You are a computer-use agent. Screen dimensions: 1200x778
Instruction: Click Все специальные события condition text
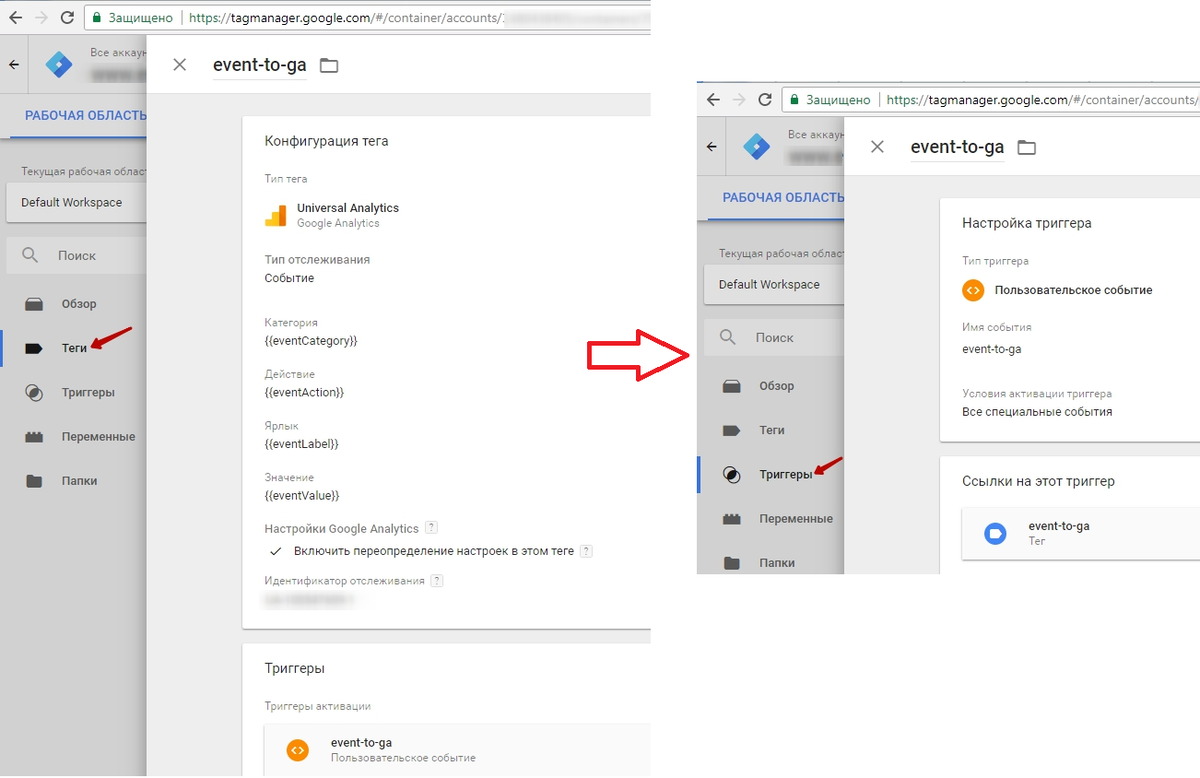click(x=1037, y=411)
